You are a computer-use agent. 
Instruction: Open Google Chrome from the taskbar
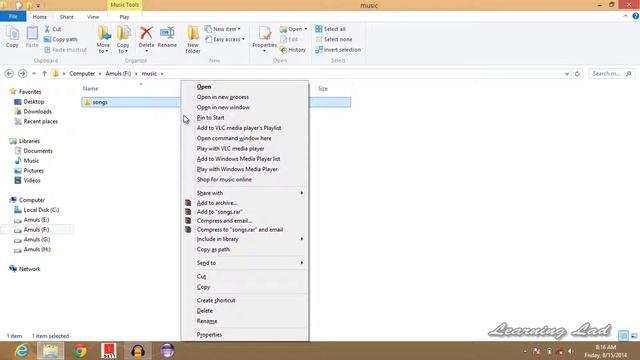(x=80, y=351)
